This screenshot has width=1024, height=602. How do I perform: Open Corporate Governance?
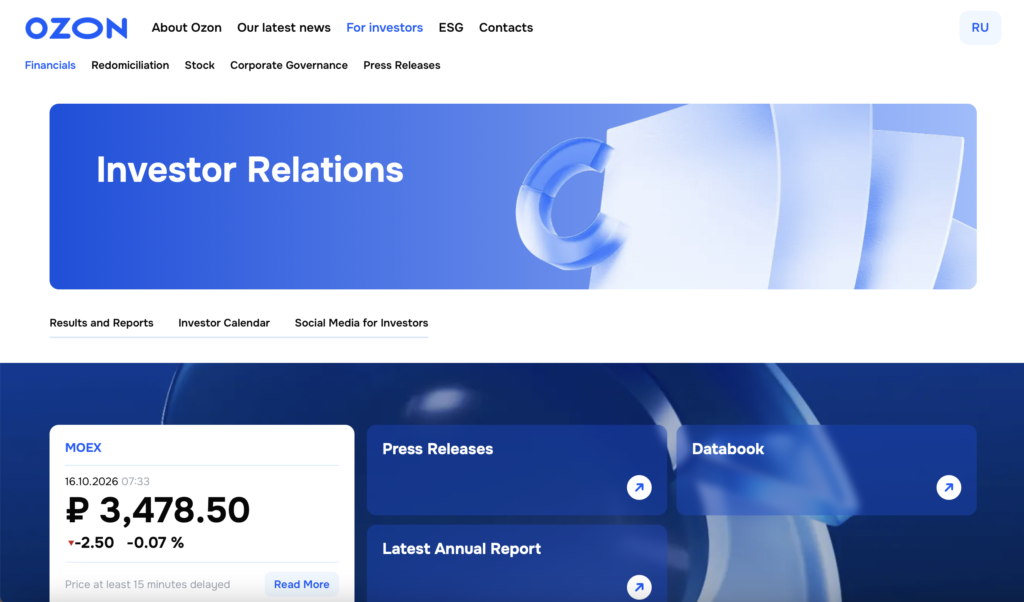point(289,65)
